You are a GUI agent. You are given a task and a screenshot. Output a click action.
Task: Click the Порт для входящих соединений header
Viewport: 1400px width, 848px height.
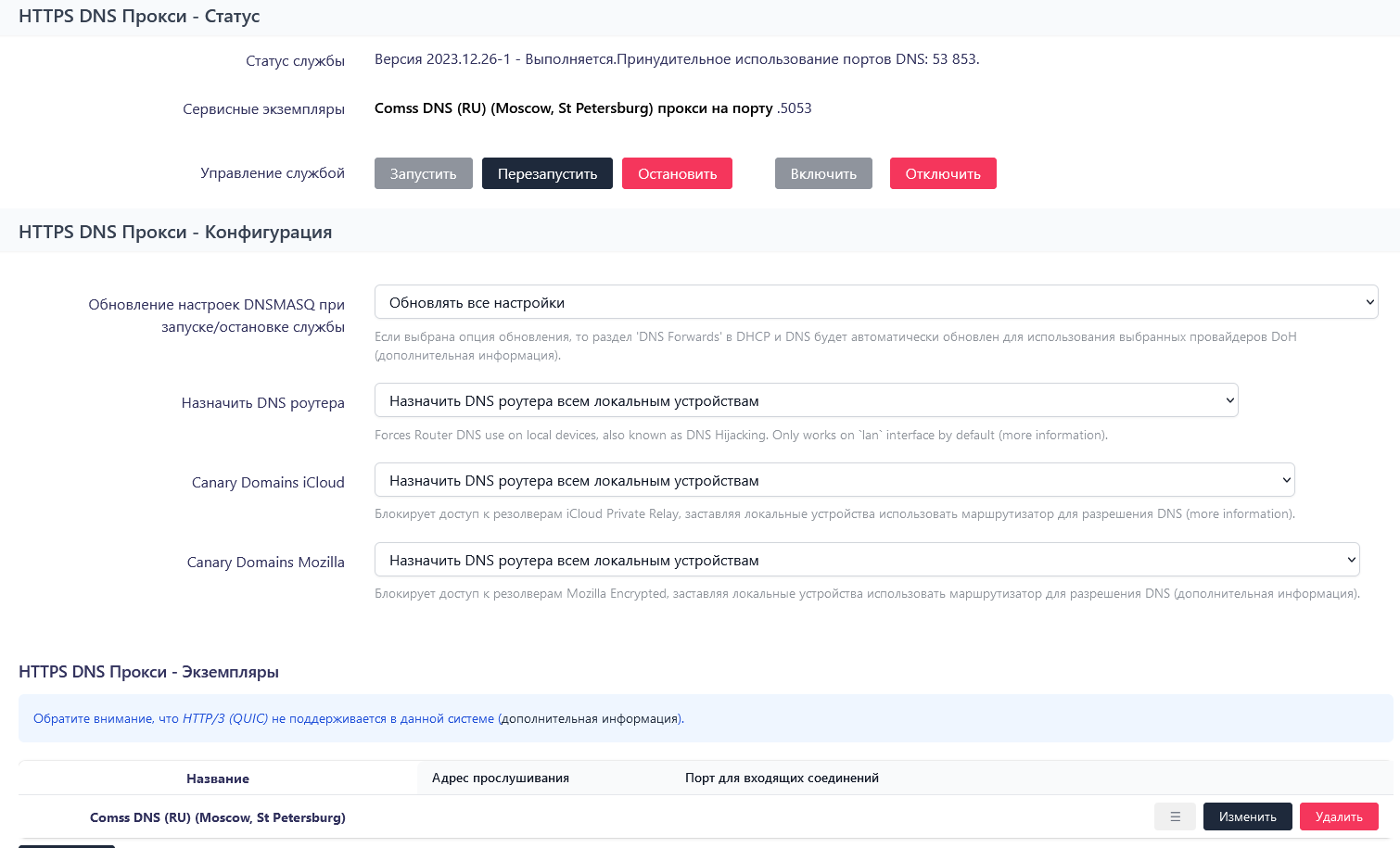782,778
